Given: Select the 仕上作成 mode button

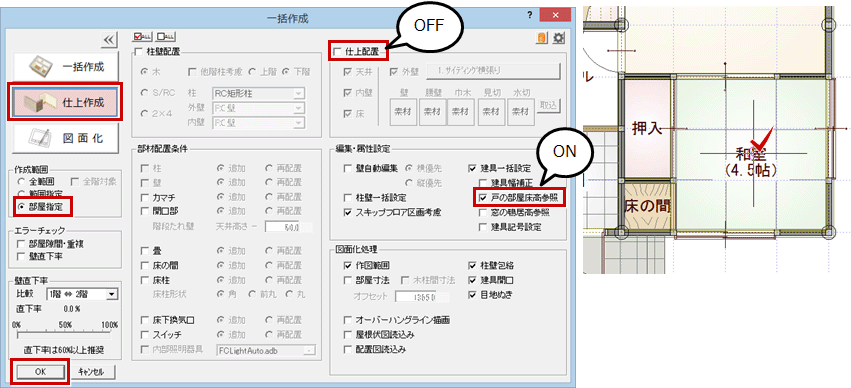Looking at the screenshot, I should (x=65, y=101).
